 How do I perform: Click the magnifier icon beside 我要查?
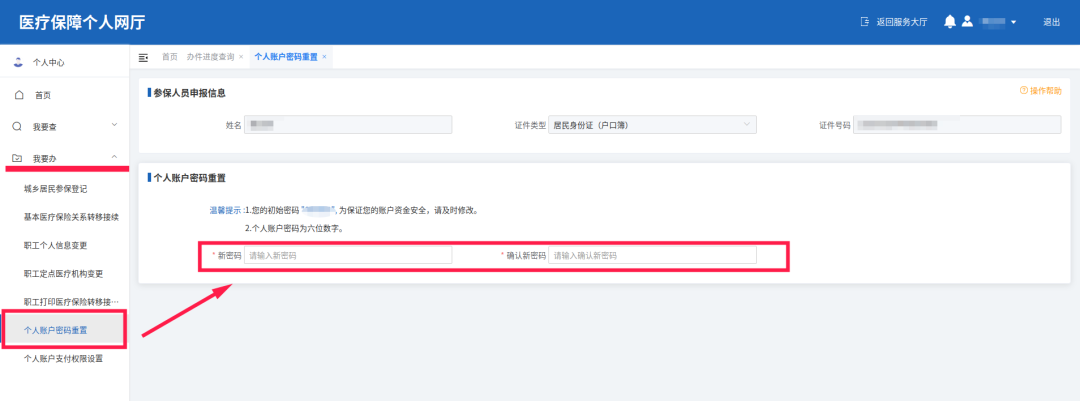point(17,127)
